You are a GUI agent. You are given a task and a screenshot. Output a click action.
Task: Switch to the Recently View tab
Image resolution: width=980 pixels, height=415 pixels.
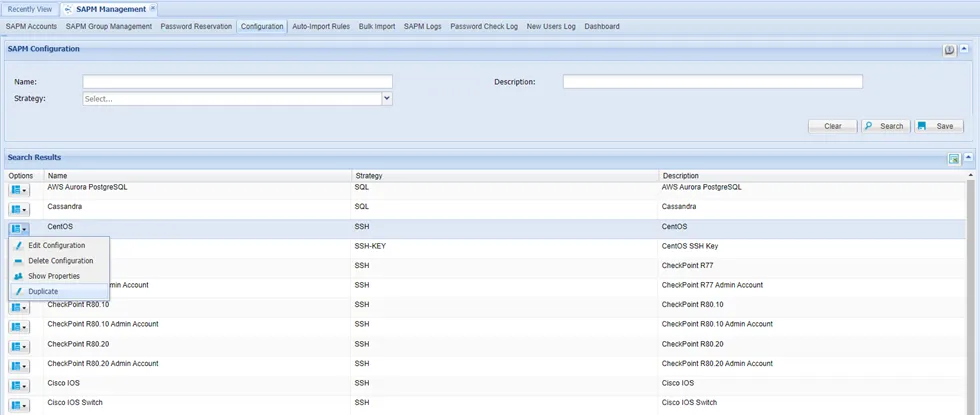tap(30, 9)
